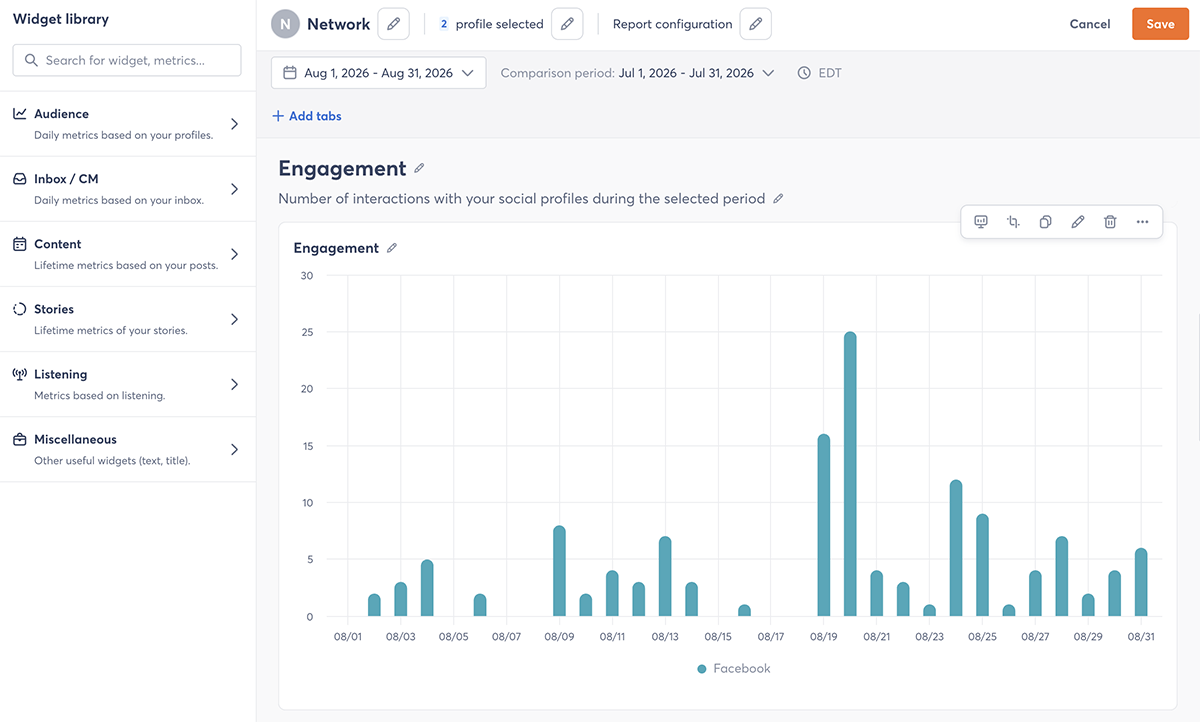Open the widget more options ellipsis

click(x=1142, y=222)
